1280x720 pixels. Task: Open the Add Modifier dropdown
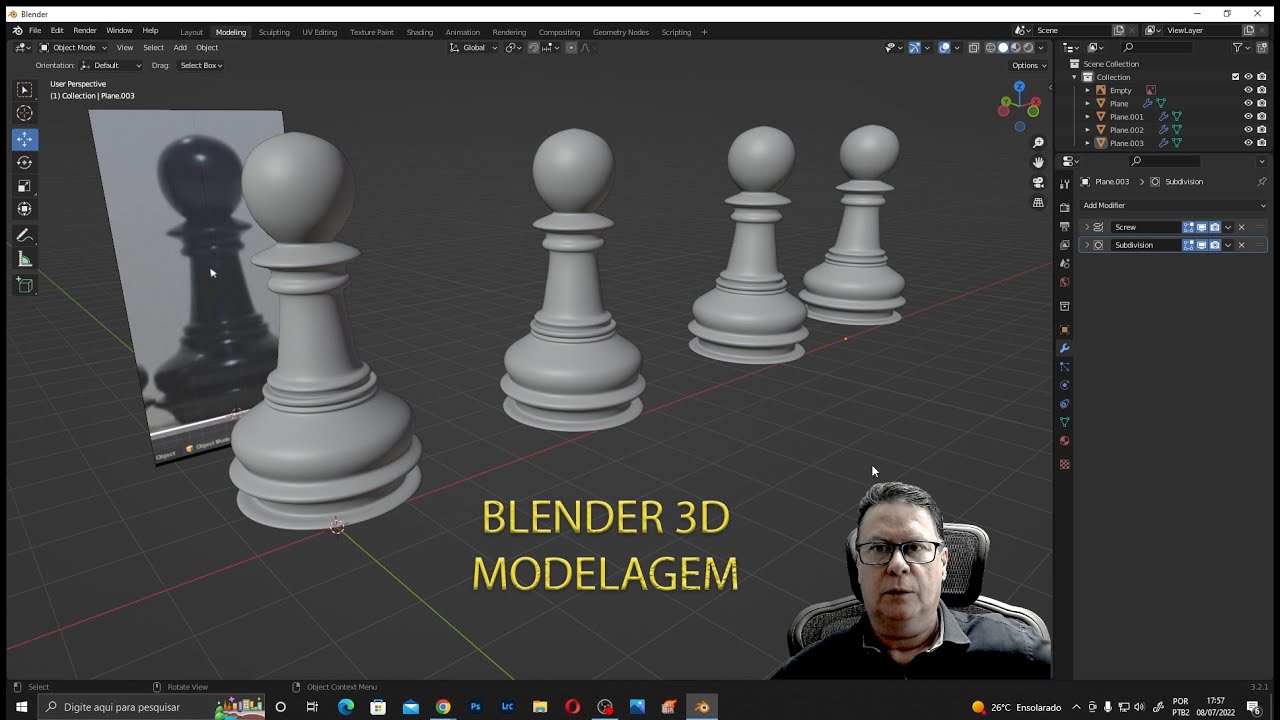(x=1173, y=206)
